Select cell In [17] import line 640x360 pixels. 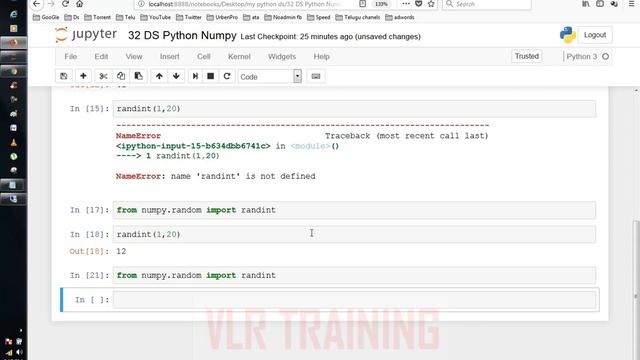354,210
